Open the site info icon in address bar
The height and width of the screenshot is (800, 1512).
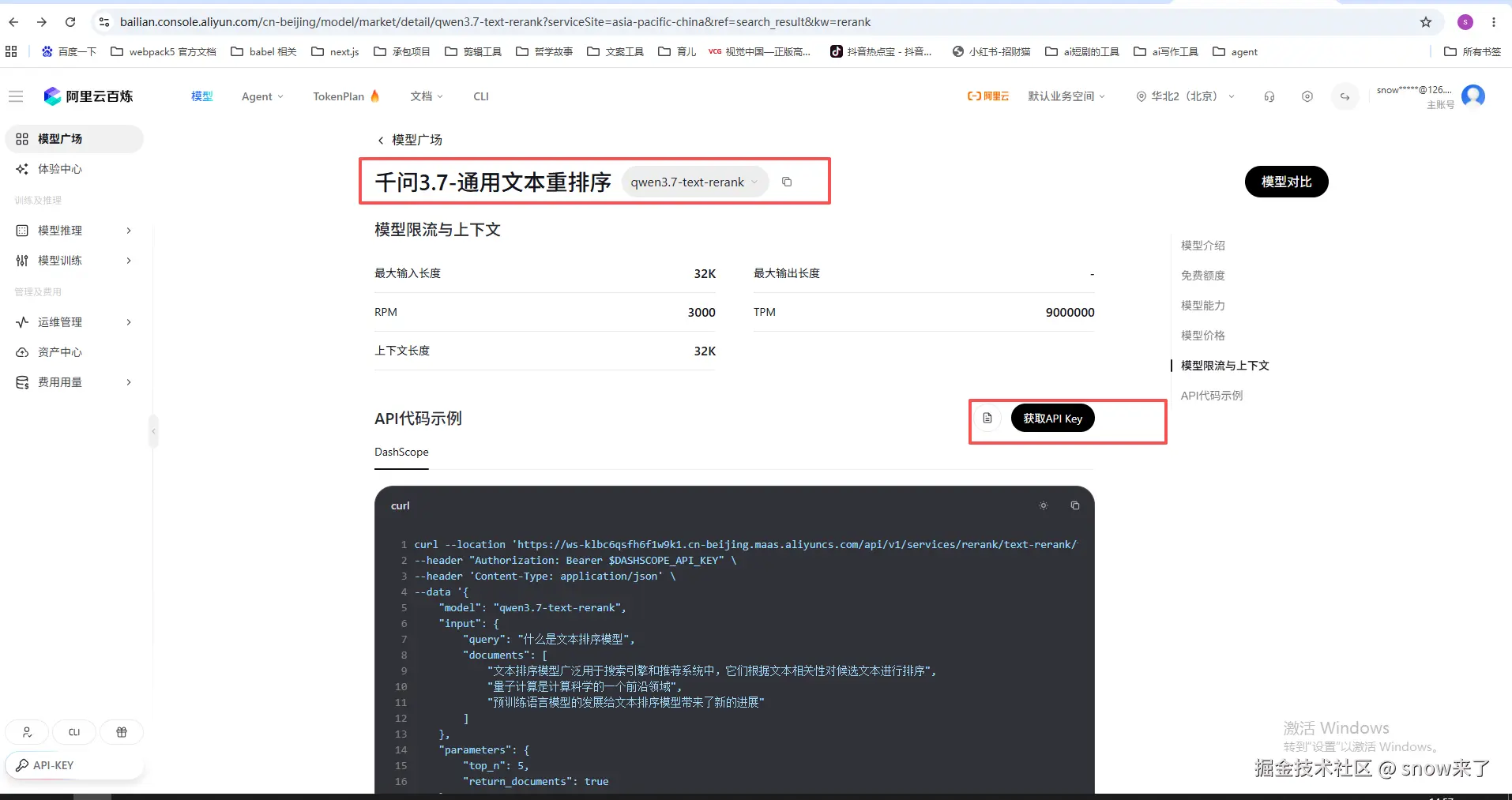click(103, 22)
